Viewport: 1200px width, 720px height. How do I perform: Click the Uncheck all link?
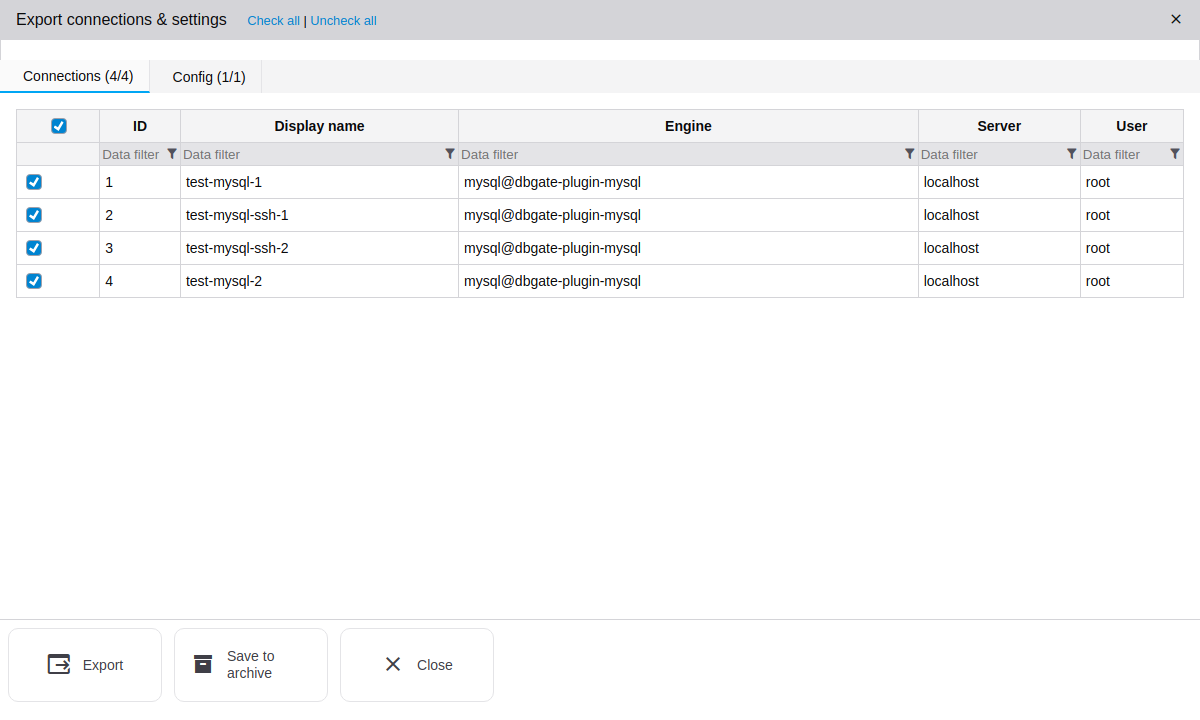[343, 21]
